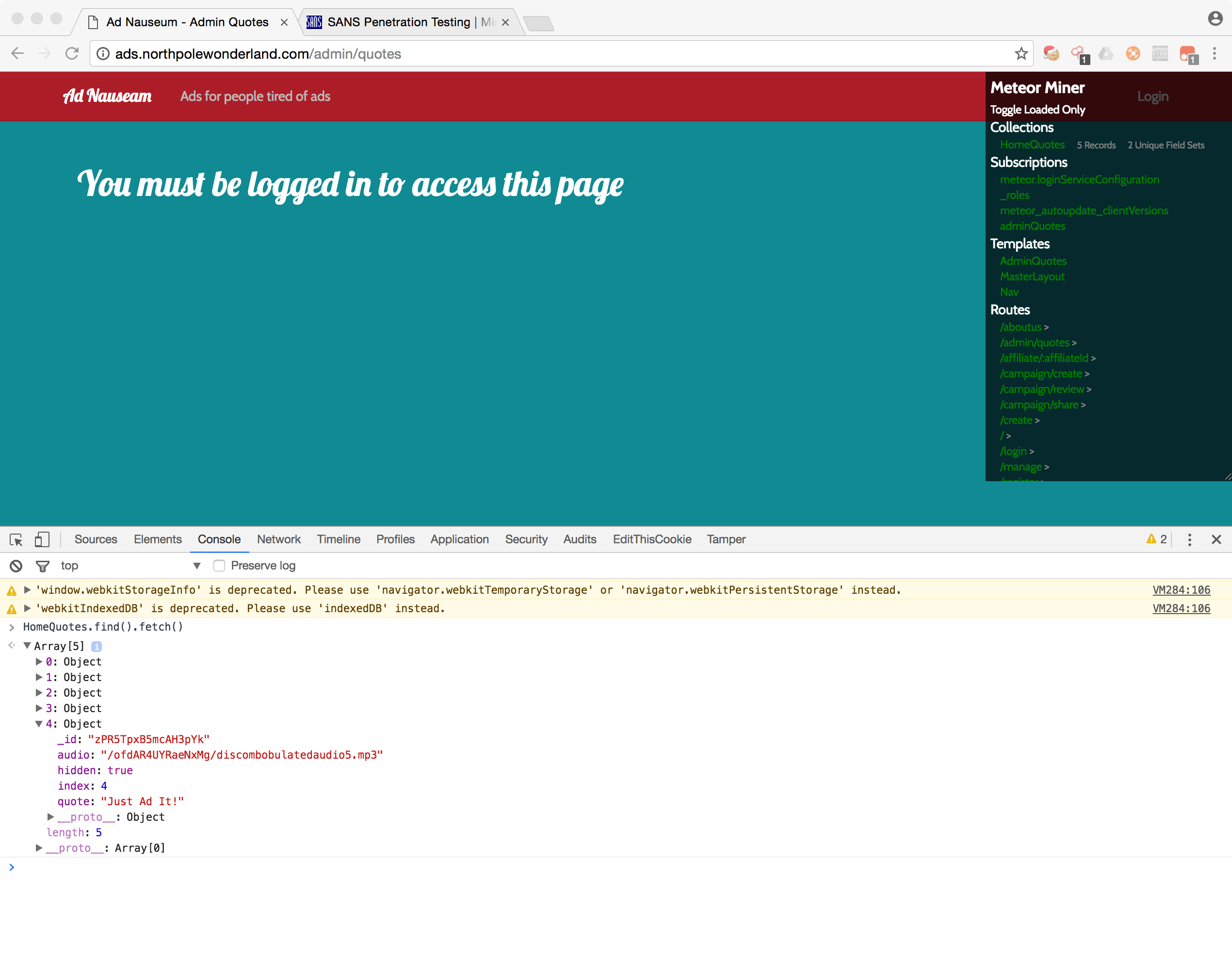Click the Network tab in DevTools
1232x975 pixels.
click(278, 540)
